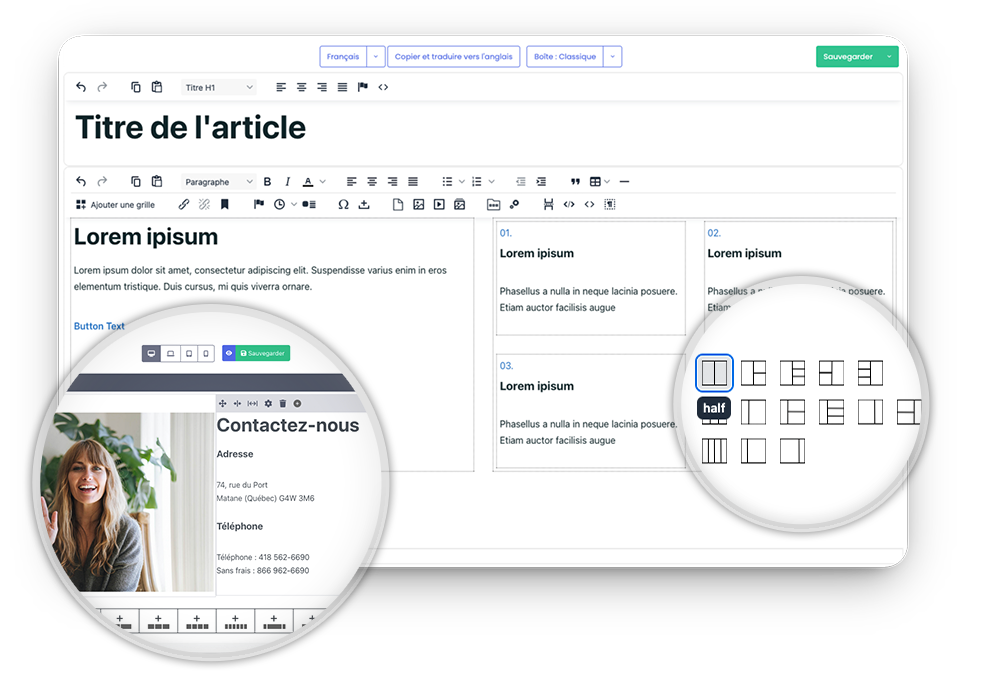Screen dimensions: 1000x700
Task: Click the bookmark anchor icon
Action: (x=225, y=205)
